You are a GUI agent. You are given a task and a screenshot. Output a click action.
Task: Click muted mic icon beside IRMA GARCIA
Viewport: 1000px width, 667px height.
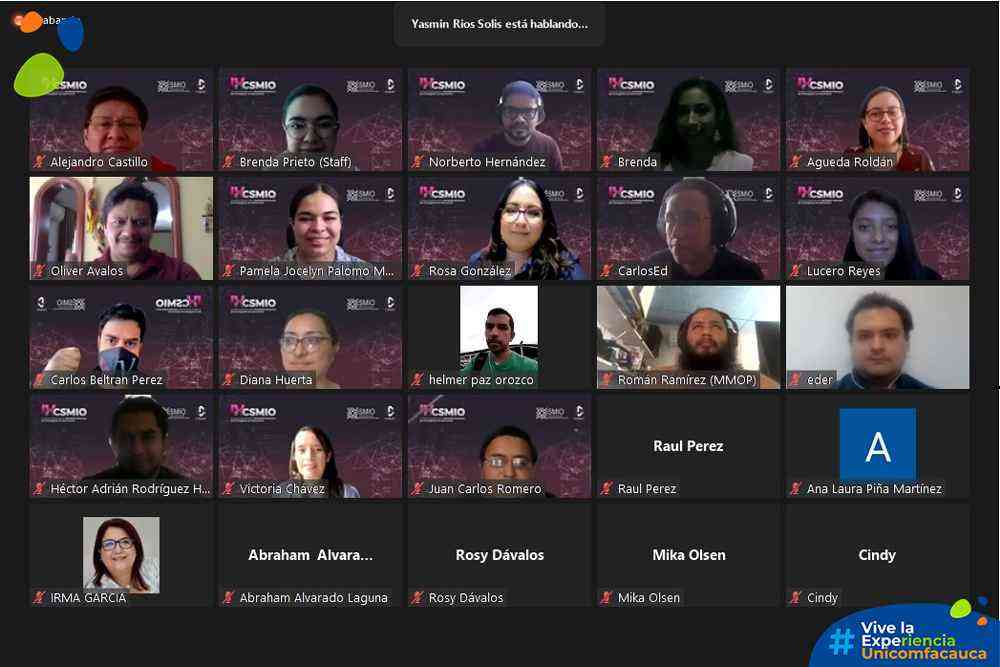tap(40, 598)
